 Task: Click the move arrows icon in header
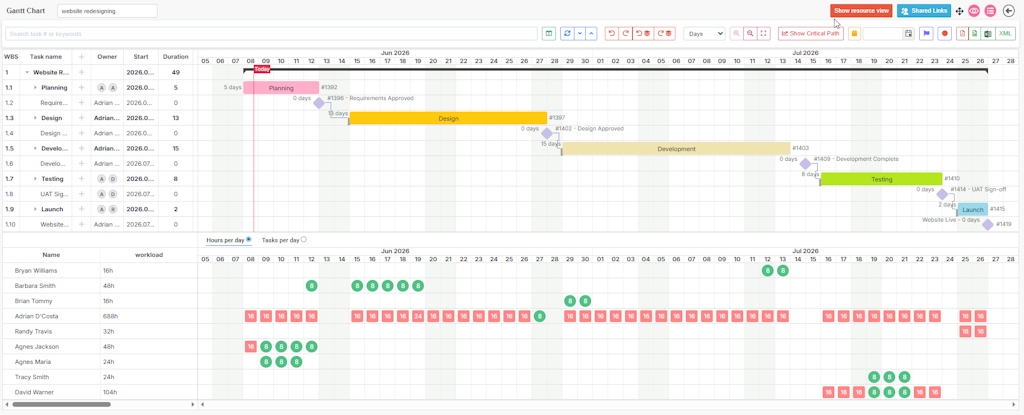[959, 11]
